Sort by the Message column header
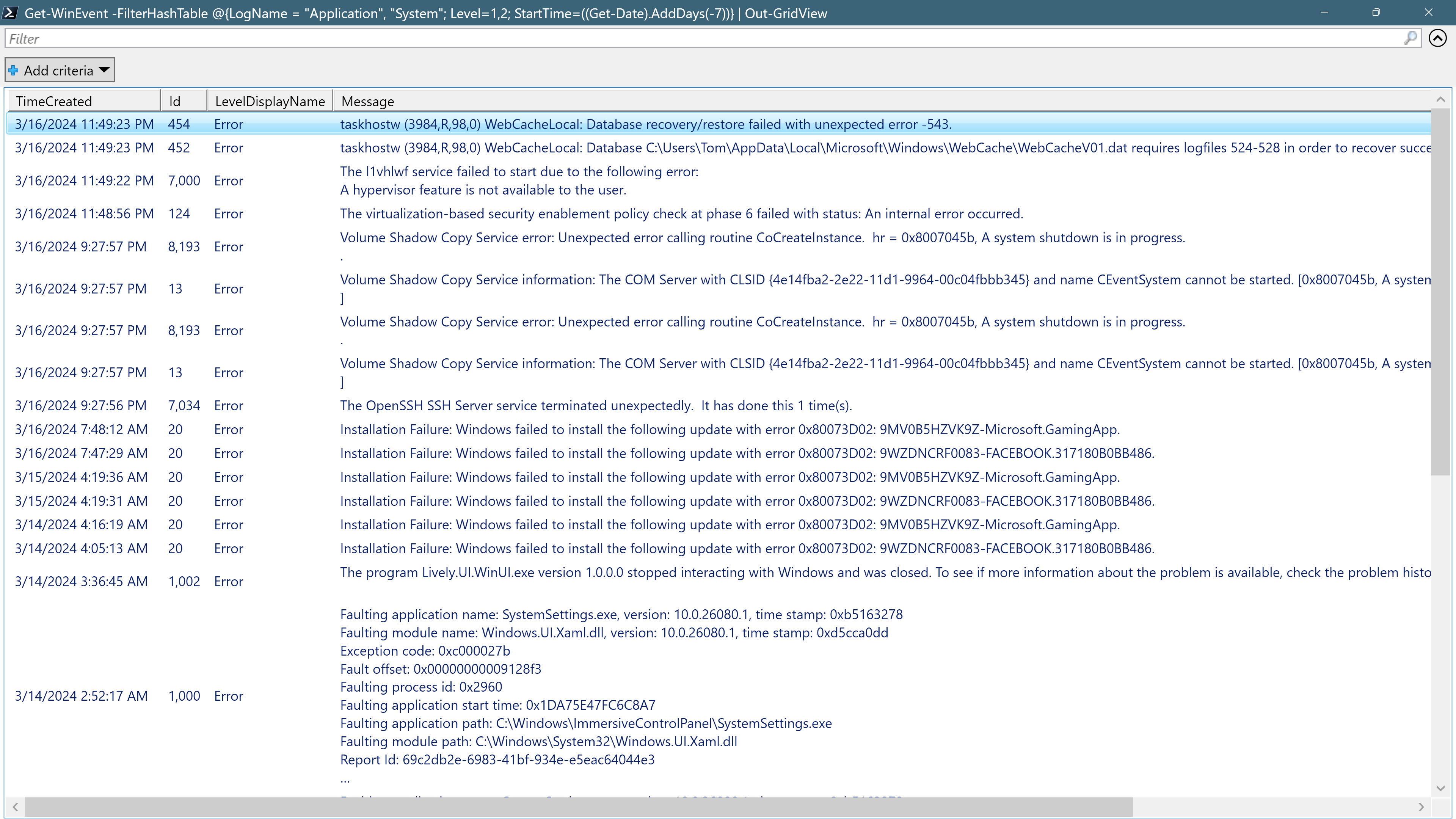This screenshot has height=819, width=1456. (x=367, y=100)
